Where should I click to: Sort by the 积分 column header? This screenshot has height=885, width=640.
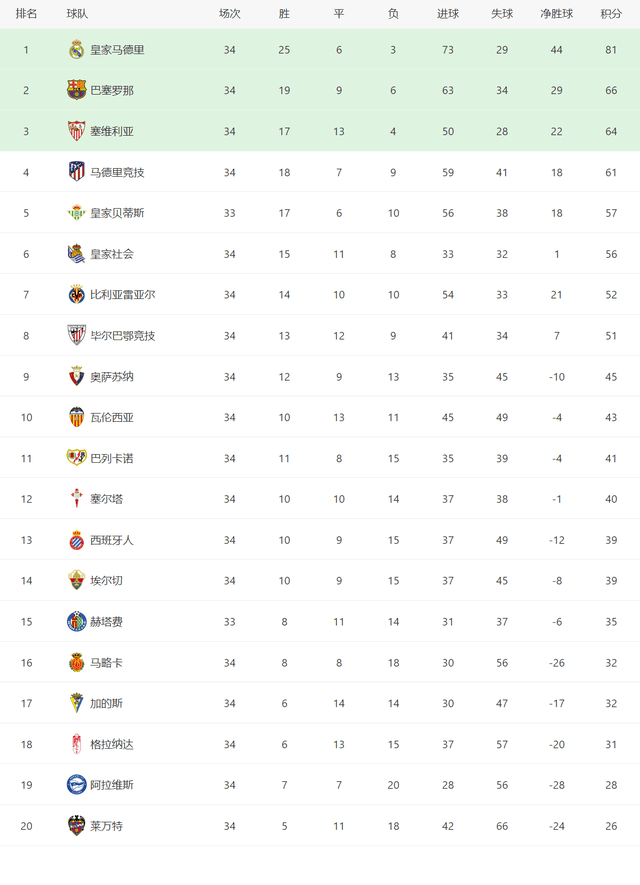tap(611, 14)
